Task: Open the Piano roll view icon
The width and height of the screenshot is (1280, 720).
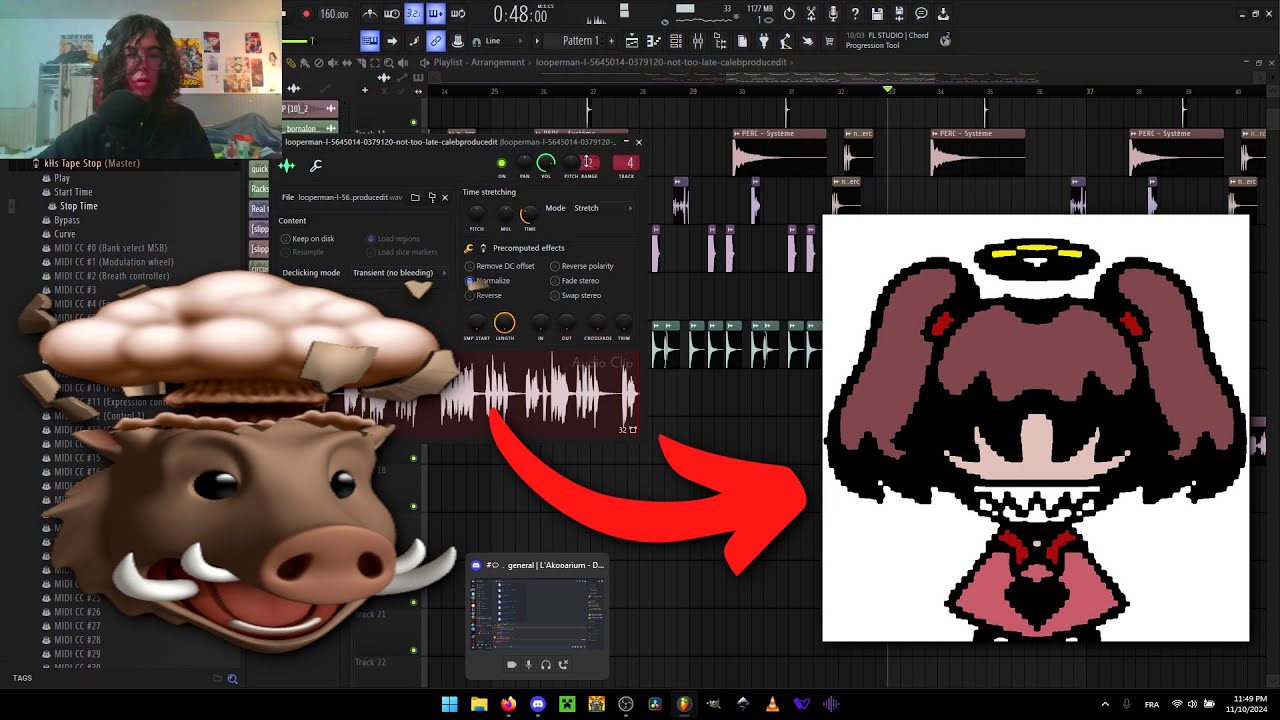Action: [x=654, y=41]
